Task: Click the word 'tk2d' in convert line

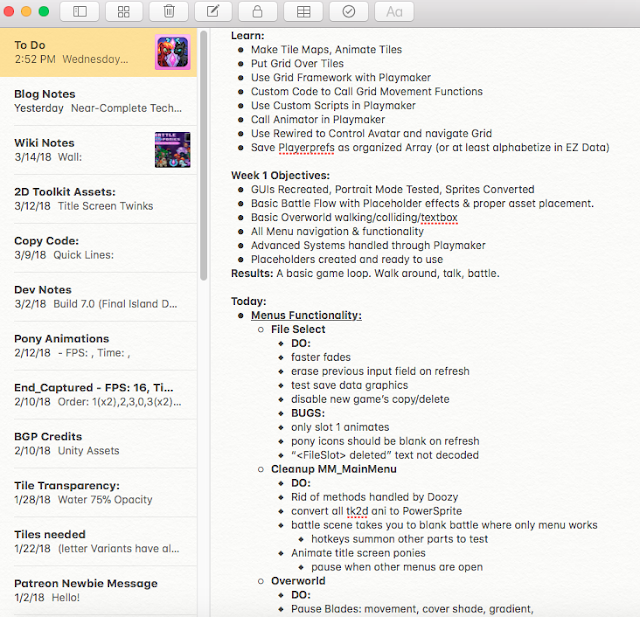Action: (357, 511)
